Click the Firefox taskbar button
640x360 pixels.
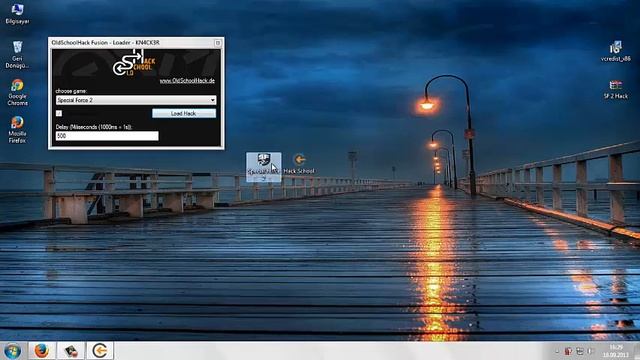pos(42,351)
